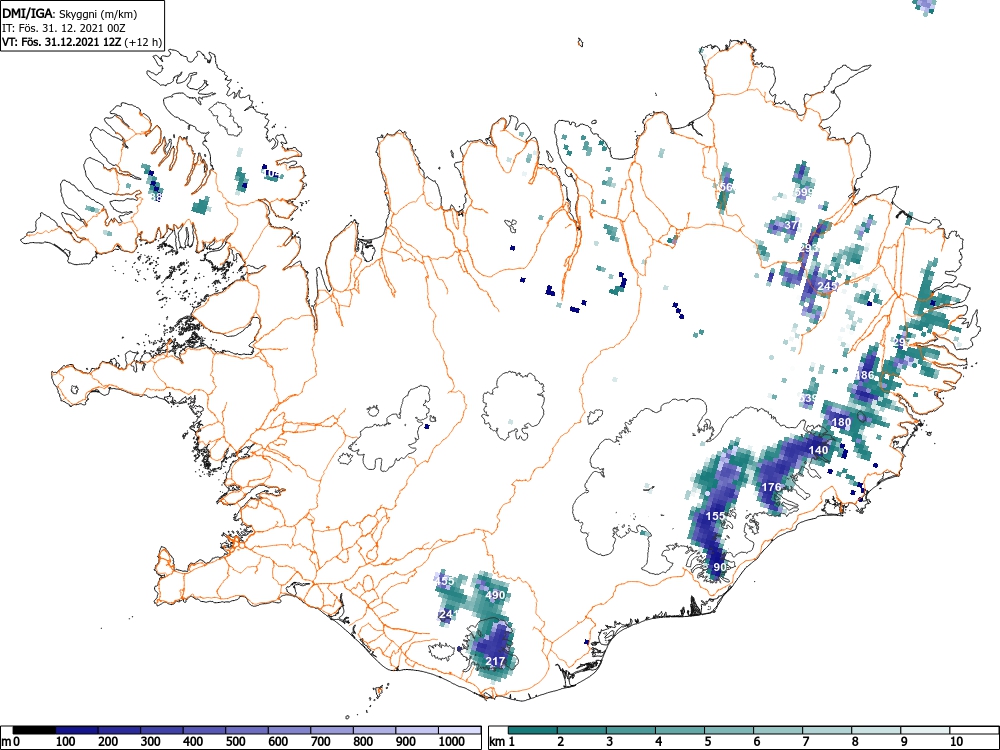Click the 490 visibility label on the map
This screenshot has width=1000, height=750.
coord(496,595)
